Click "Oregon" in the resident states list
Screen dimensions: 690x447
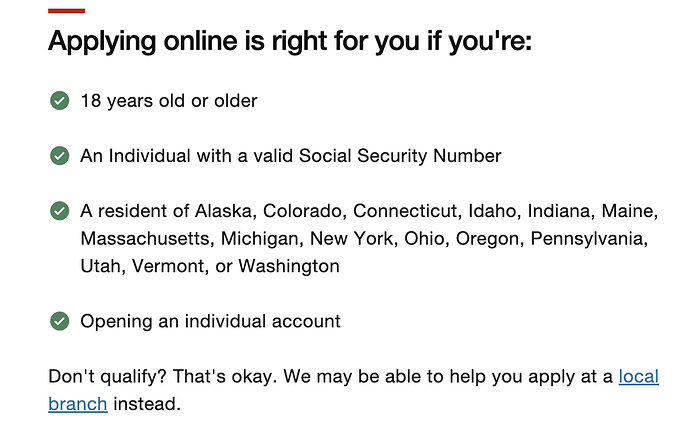[x=488, y=239]
